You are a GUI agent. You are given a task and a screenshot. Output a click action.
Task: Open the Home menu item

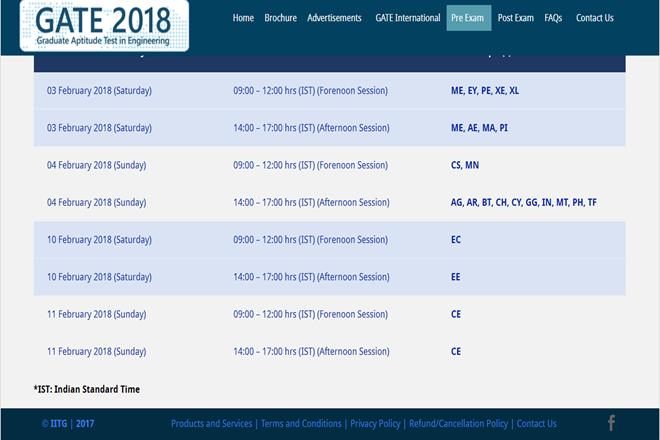coord(243,18)
